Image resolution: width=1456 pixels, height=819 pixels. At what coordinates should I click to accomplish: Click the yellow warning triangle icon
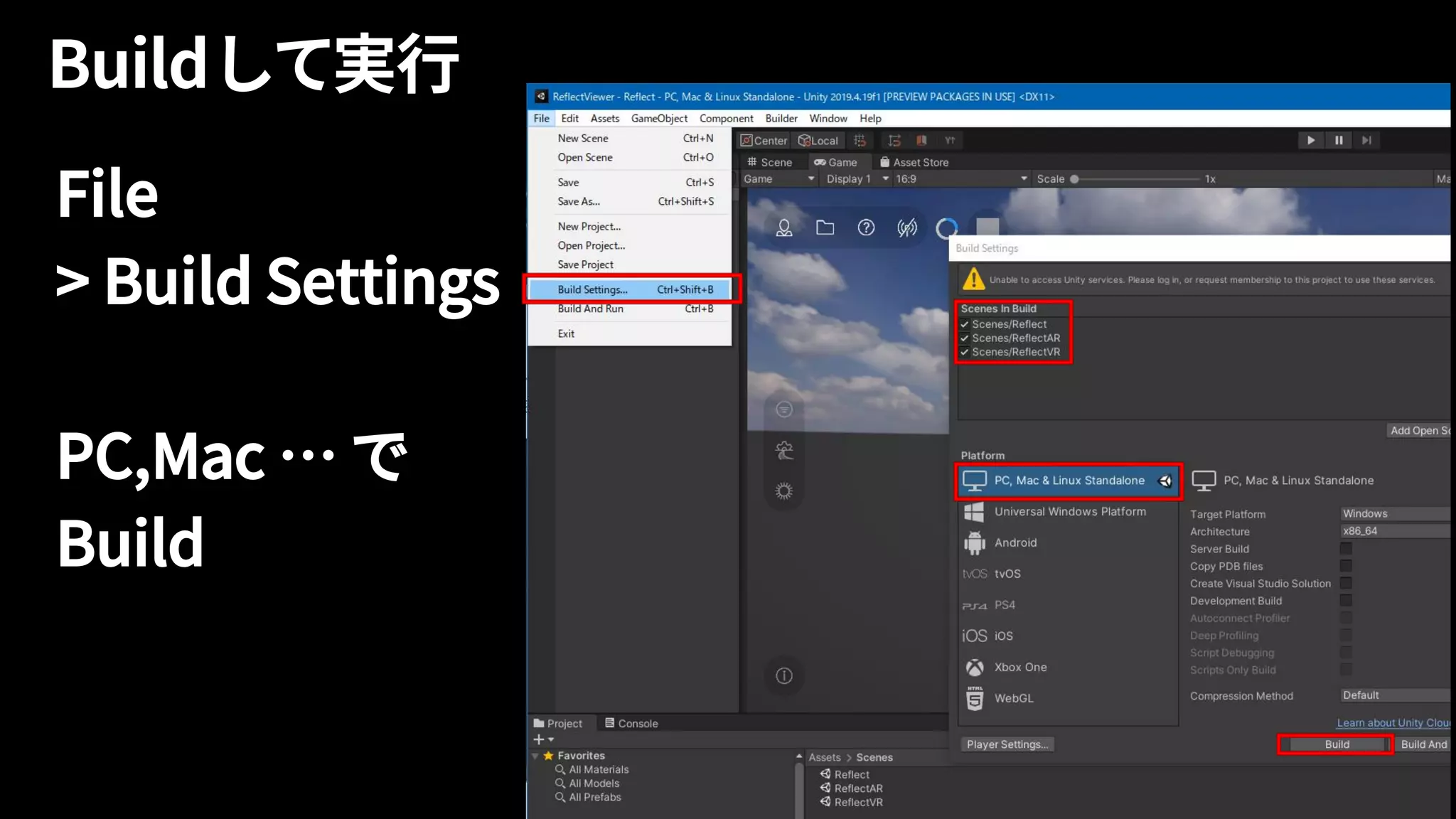[973, 279]
